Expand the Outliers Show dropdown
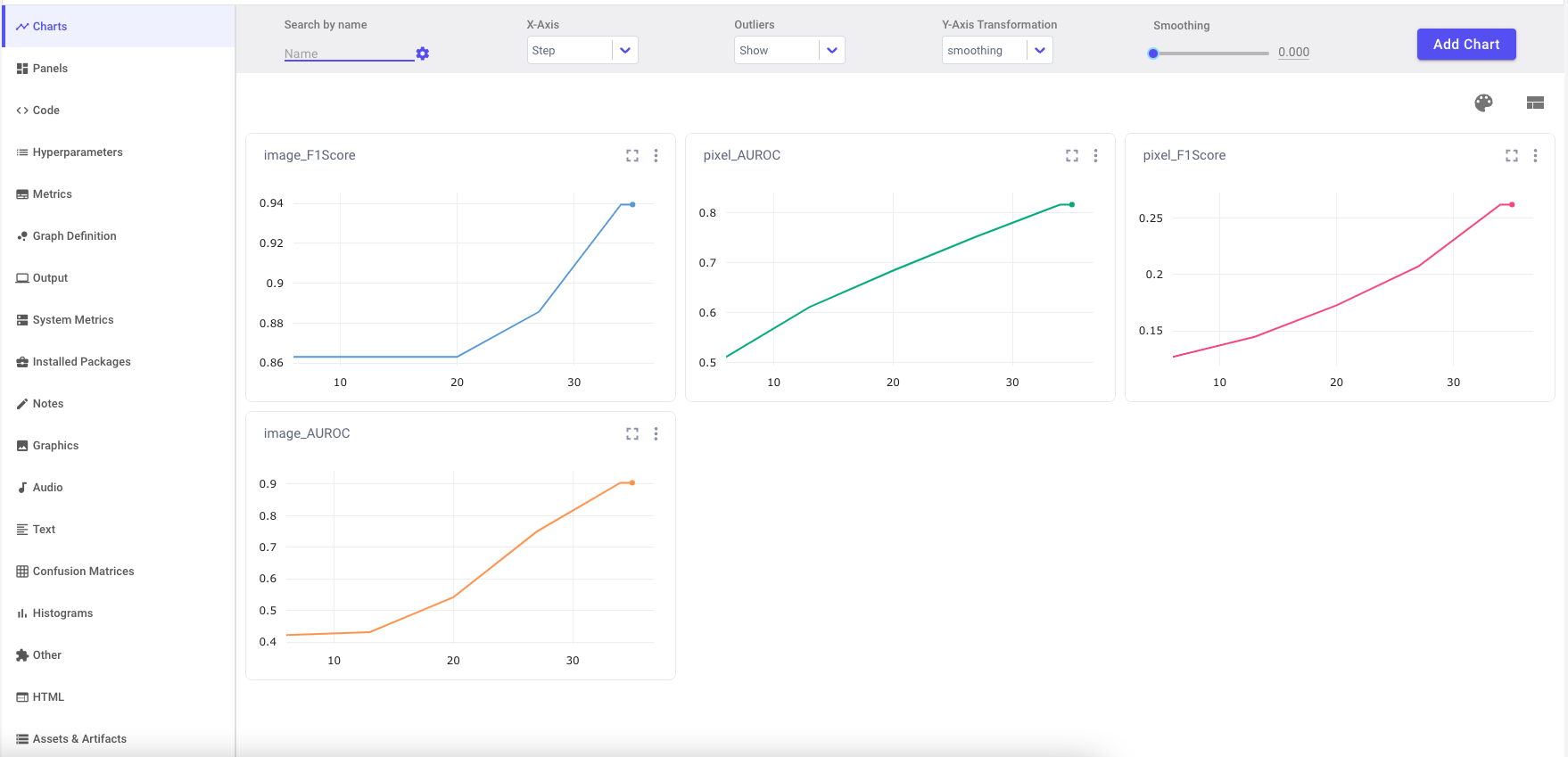 [x=789, y=51]
